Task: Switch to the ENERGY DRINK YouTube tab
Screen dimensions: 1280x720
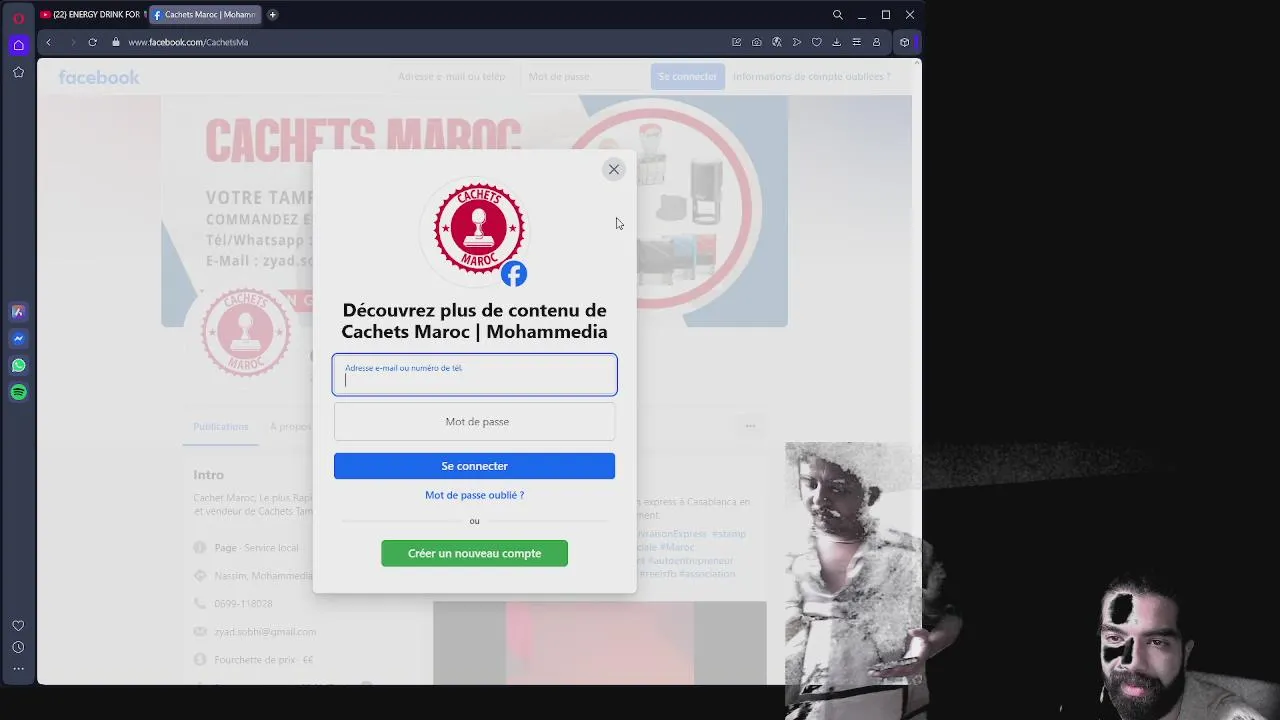Action: click(92, 15)
